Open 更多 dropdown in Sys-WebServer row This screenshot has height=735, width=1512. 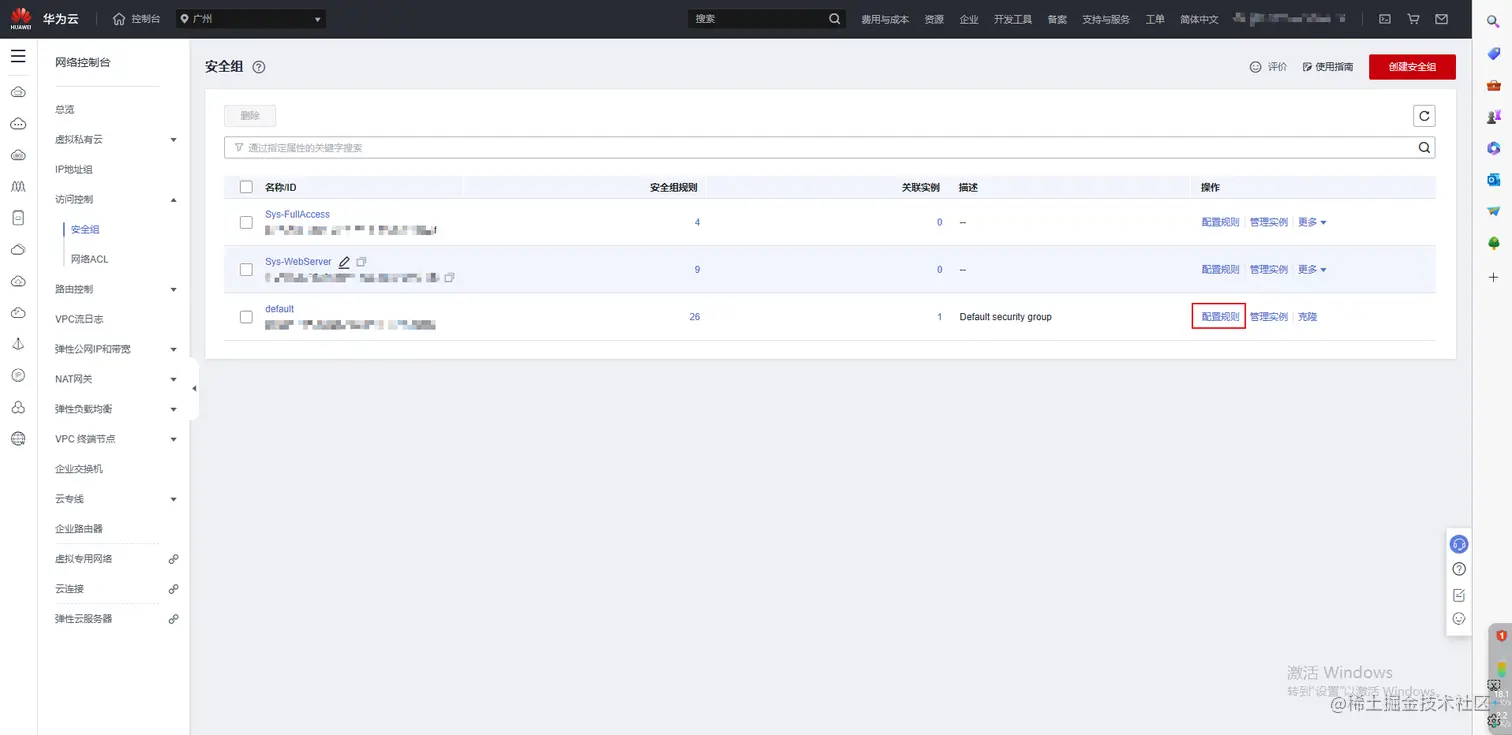coord(1312,270)
